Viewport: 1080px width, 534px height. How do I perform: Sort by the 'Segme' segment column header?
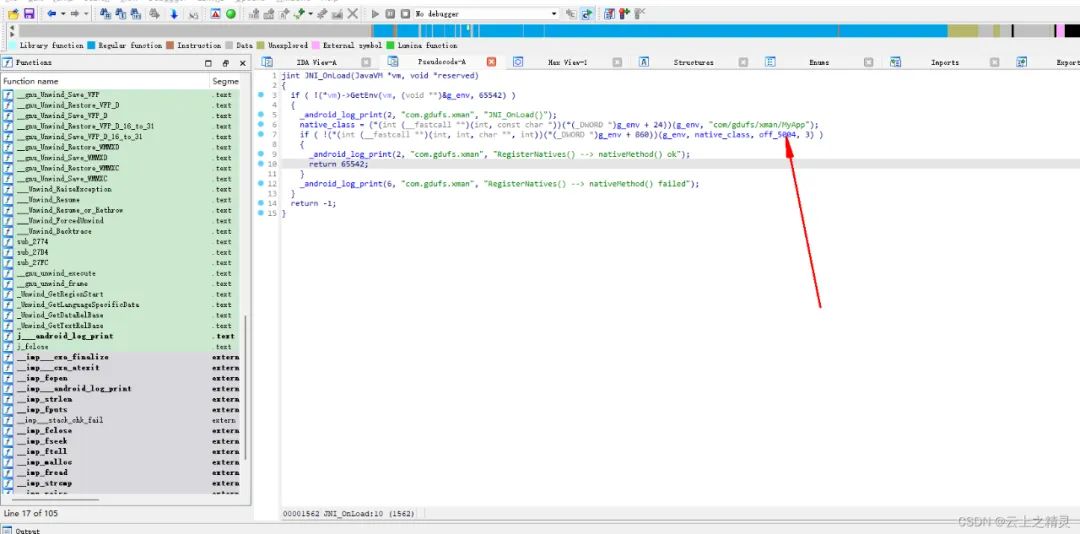click(x=226, y=81)
